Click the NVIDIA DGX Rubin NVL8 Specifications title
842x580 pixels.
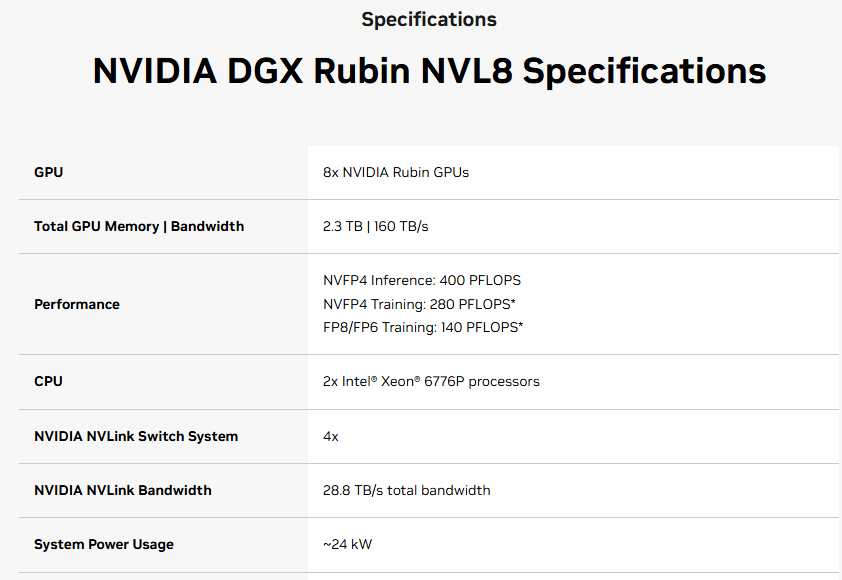(429, 72)
